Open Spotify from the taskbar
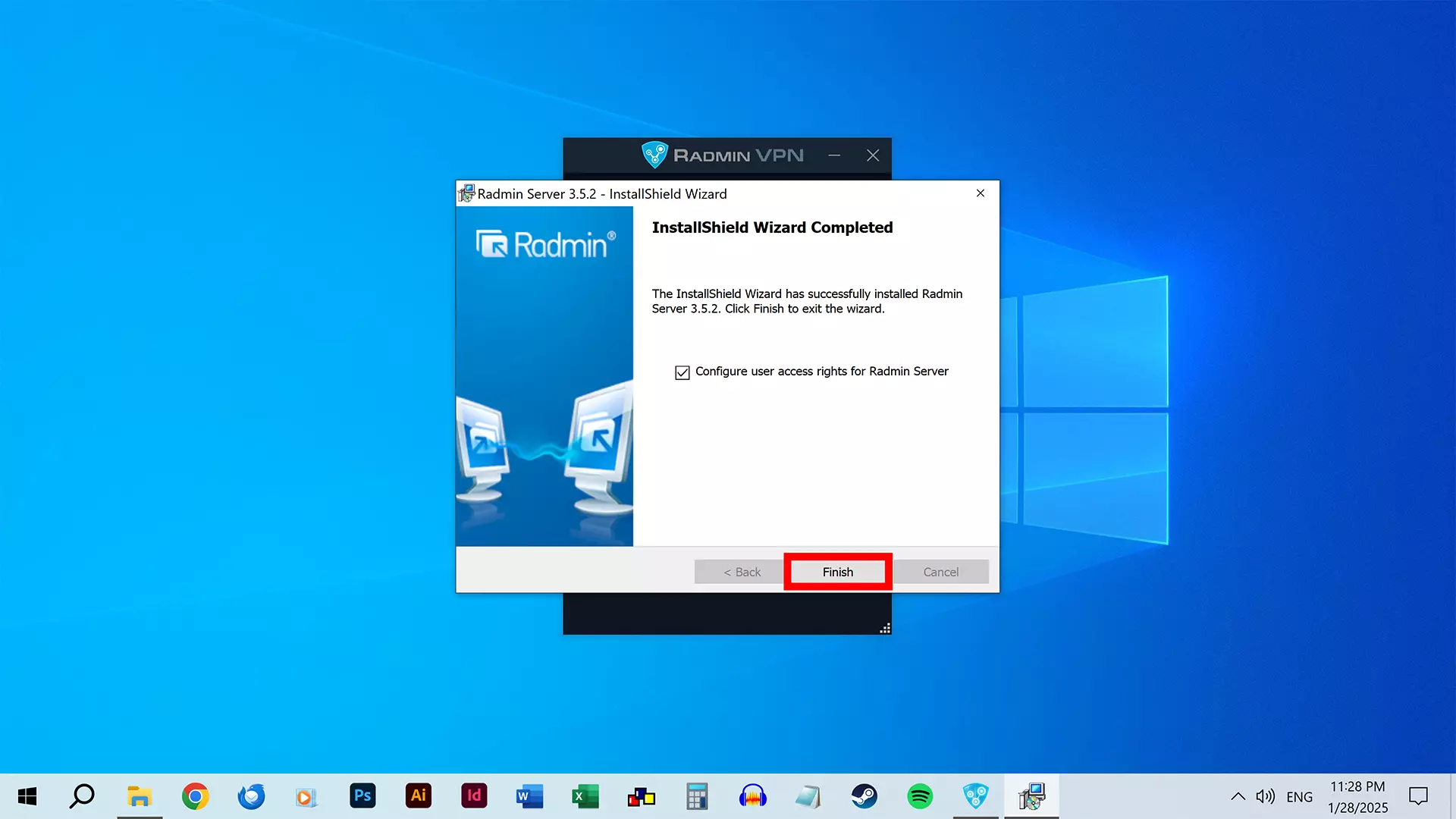 920,795
